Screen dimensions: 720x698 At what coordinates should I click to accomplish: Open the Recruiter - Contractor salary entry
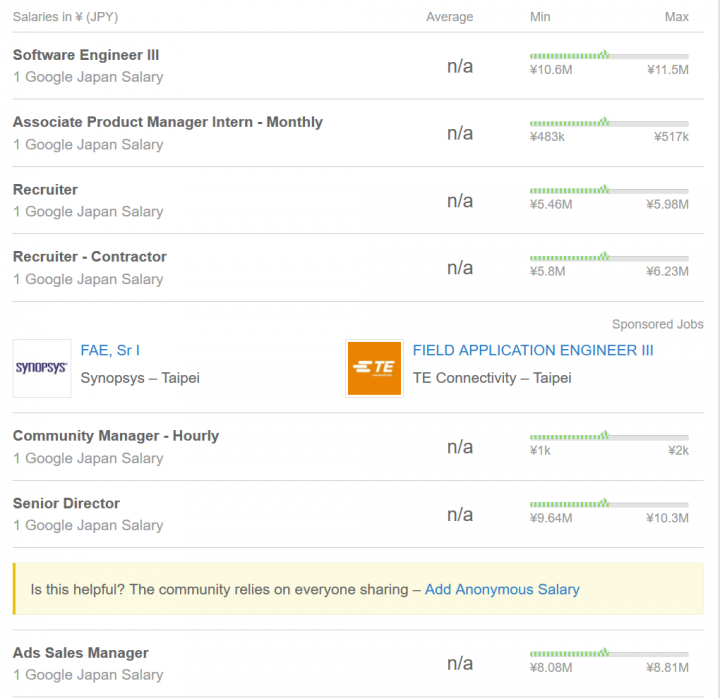click(x=90, y=257)
